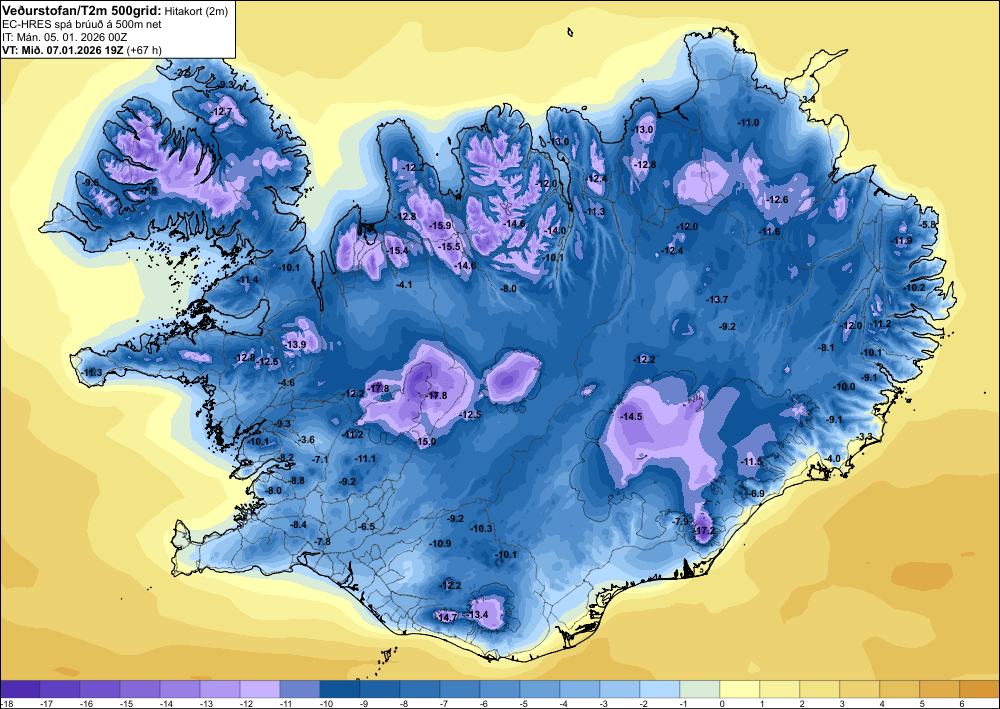Click the title text 'Veðurstofan/T2m 500grid:'

click(x=82, y=10)
